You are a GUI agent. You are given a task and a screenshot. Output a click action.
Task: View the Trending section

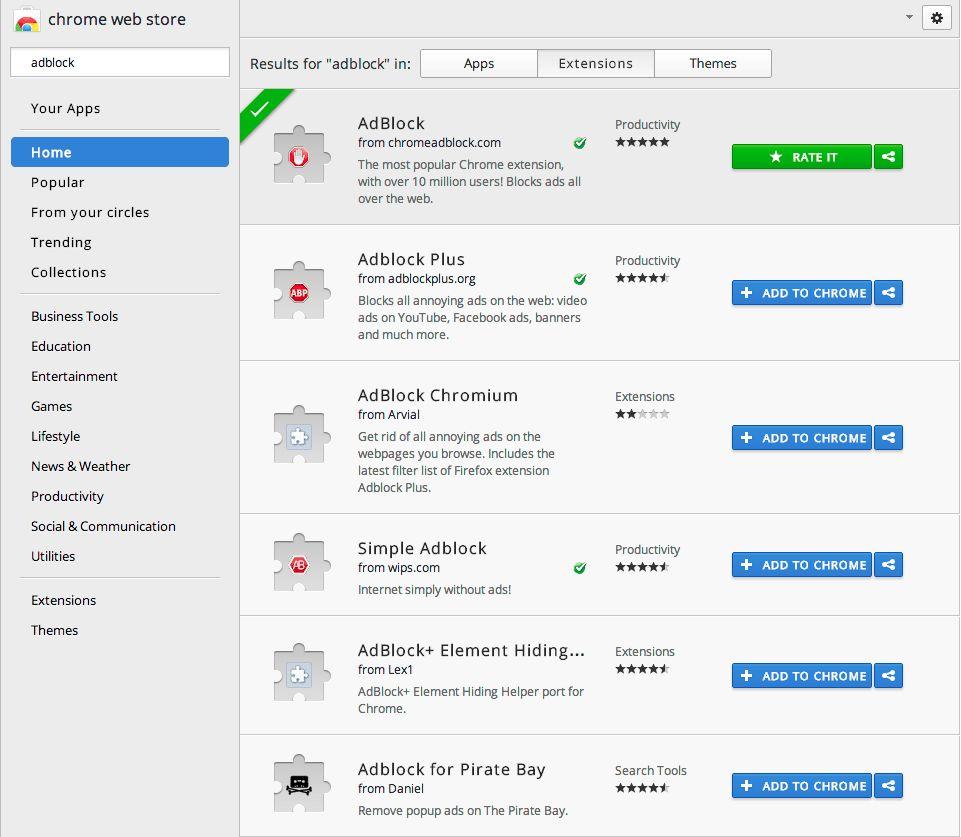[x=61, y=243]
